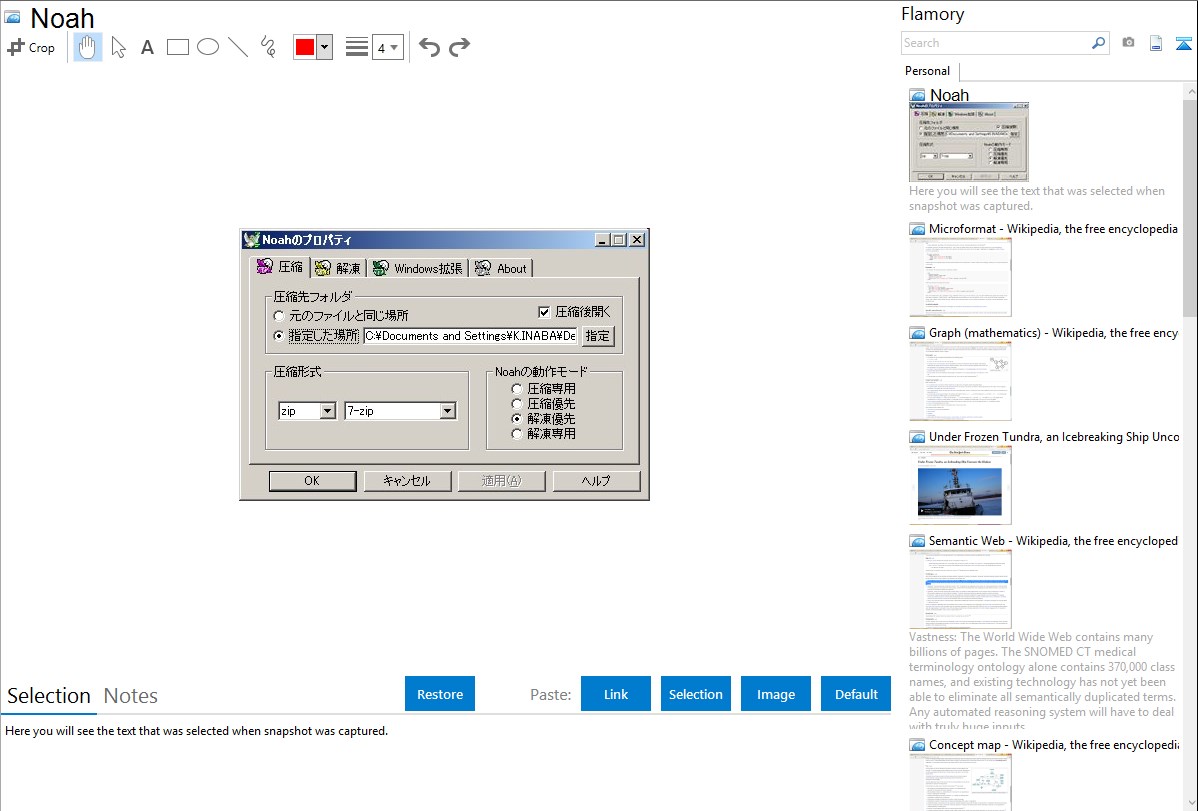The height and width of the screenshot is (811, 1198).
Task: Capture a snapshot with the camera icon
Action: pyautogui.click(x=1128, y=43)
